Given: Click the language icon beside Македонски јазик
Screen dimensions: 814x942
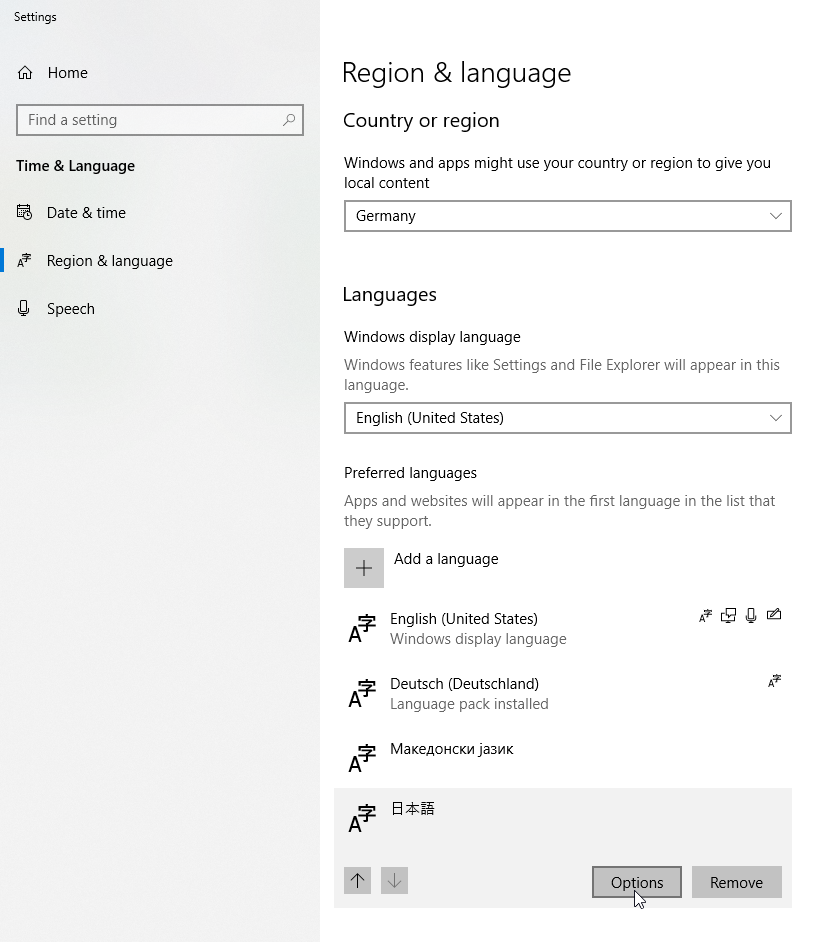Looking at the screenshot, I should (362, 758).
